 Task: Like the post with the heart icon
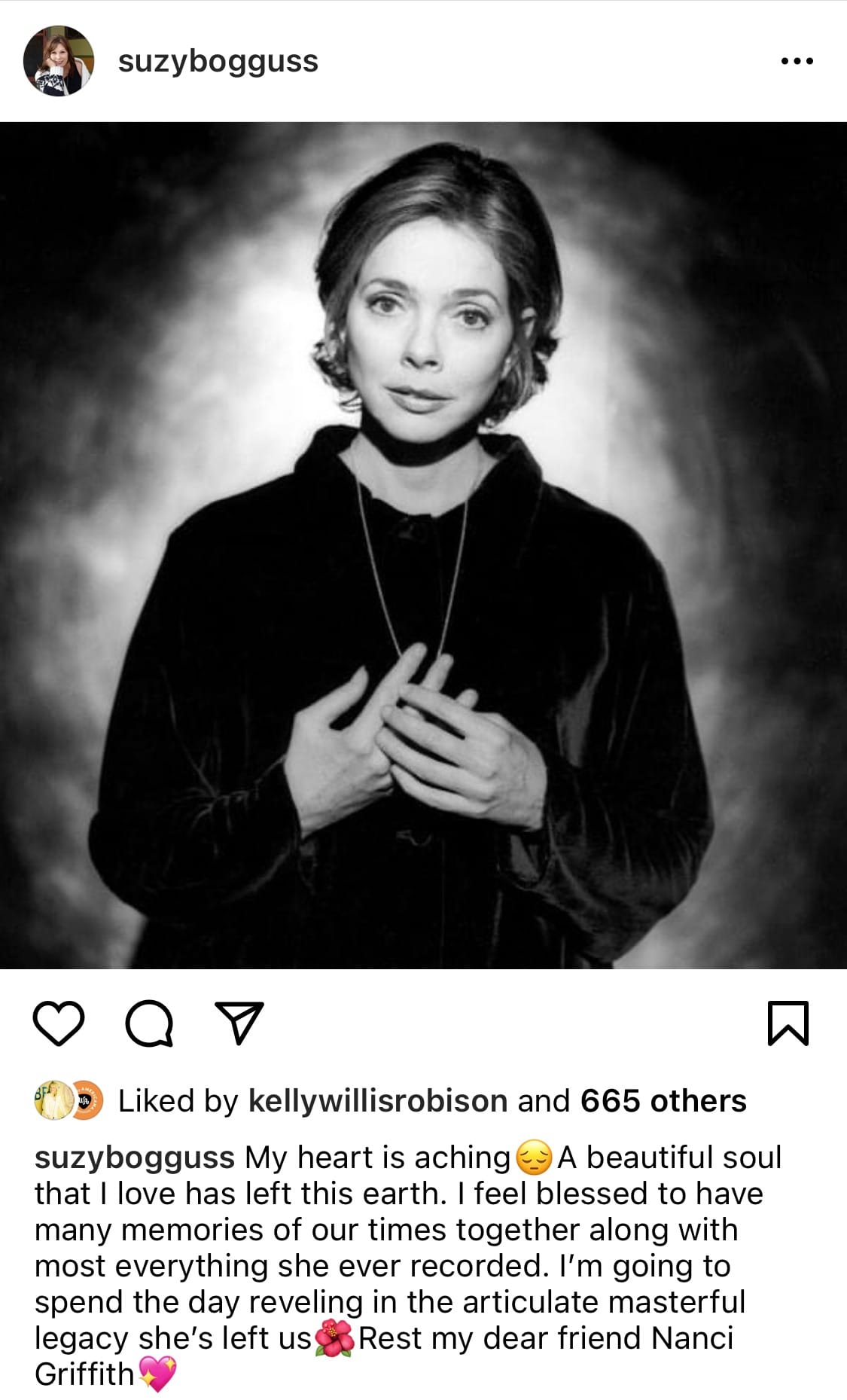59,1023
